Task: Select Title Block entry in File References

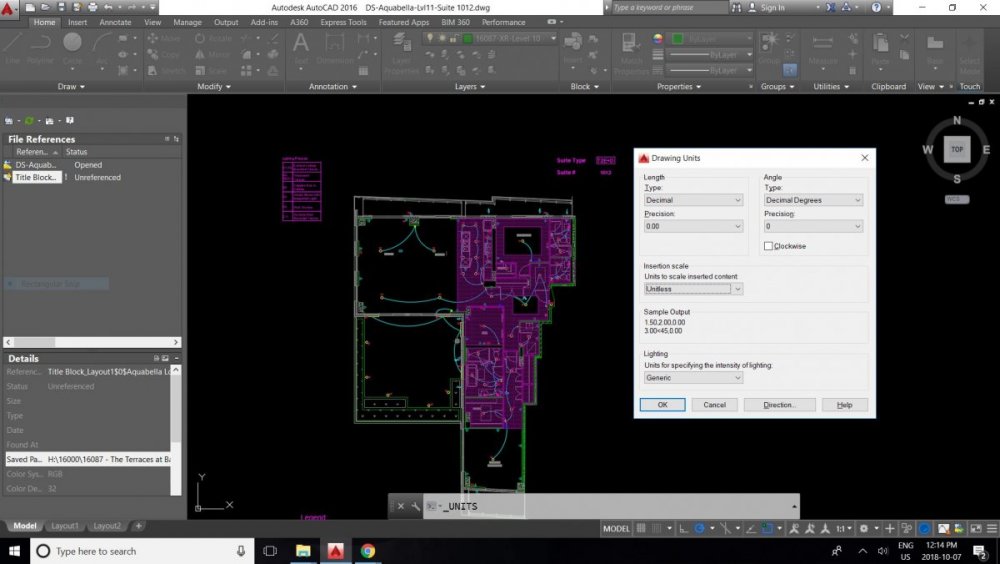Action: pyautogui.click(x=37, y=177)
